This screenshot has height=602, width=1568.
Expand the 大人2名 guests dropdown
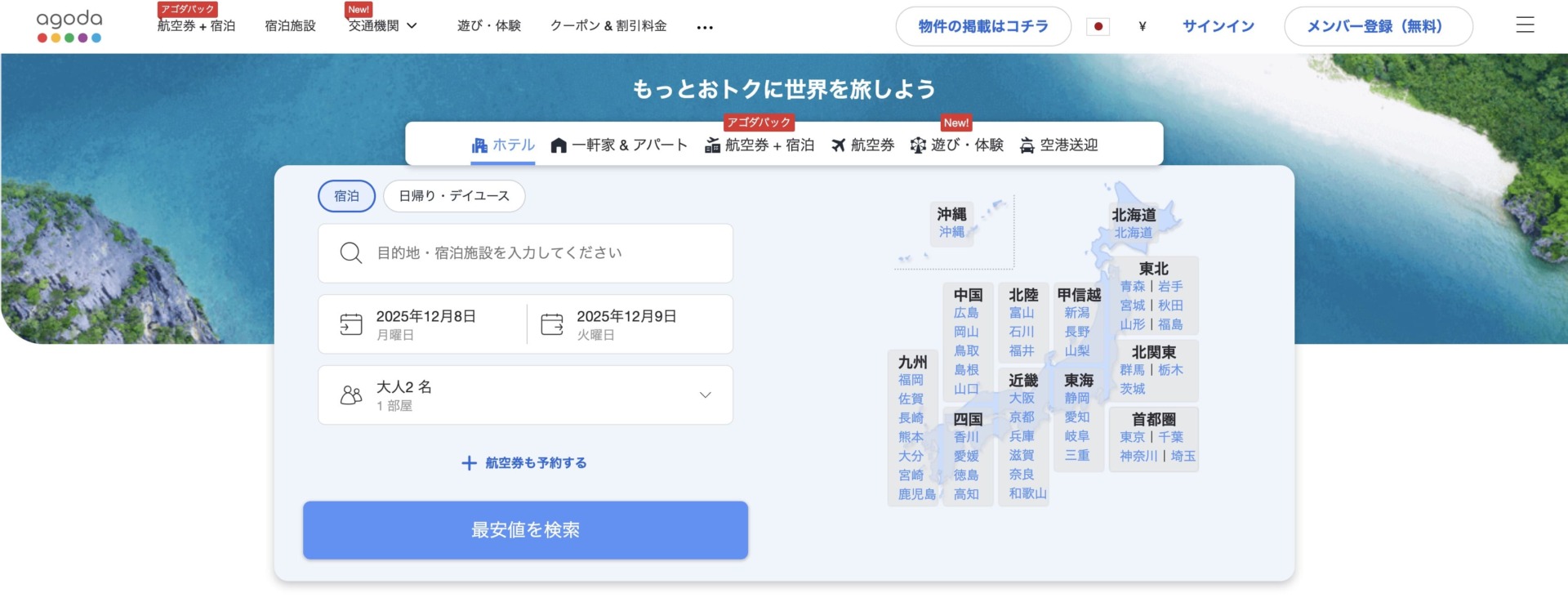705,395
